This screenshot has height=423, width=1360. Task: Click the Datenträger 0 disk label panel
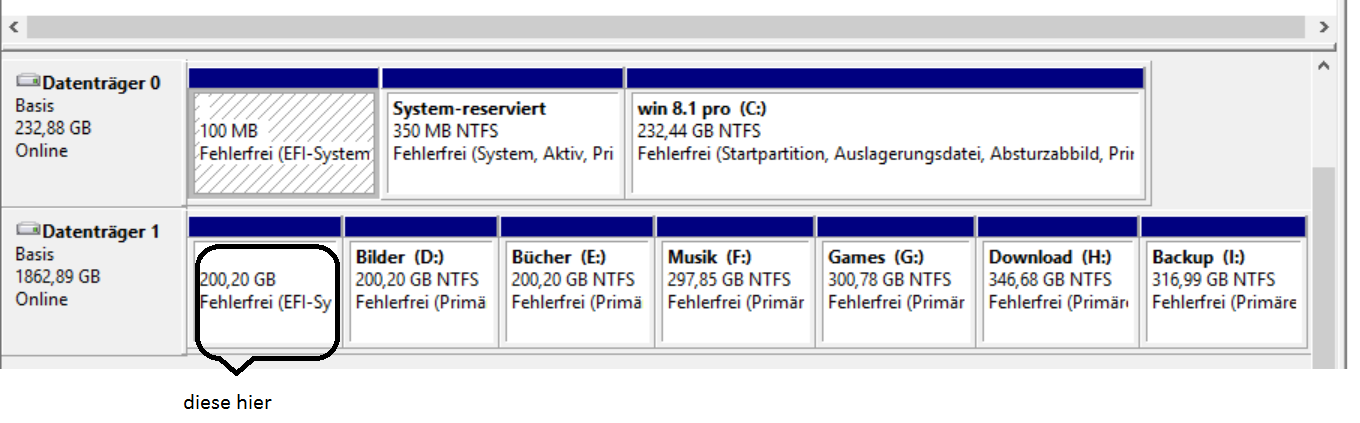tap(93, 133)
